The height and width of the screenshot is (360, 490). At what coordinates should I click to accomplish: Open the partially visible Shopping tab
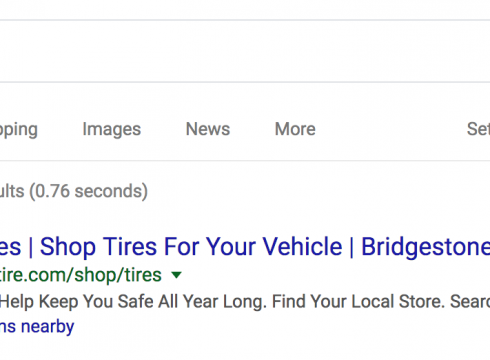click(x=19, y=130)
